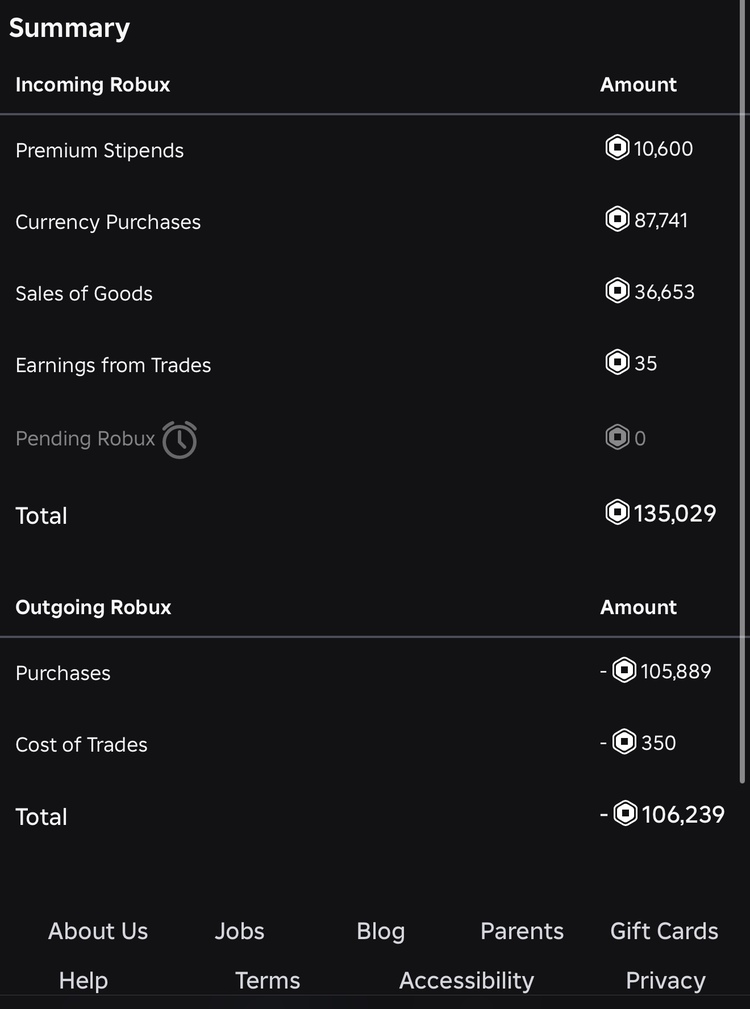
Task: Go to the Parents footer link
Action: (522, 931)
